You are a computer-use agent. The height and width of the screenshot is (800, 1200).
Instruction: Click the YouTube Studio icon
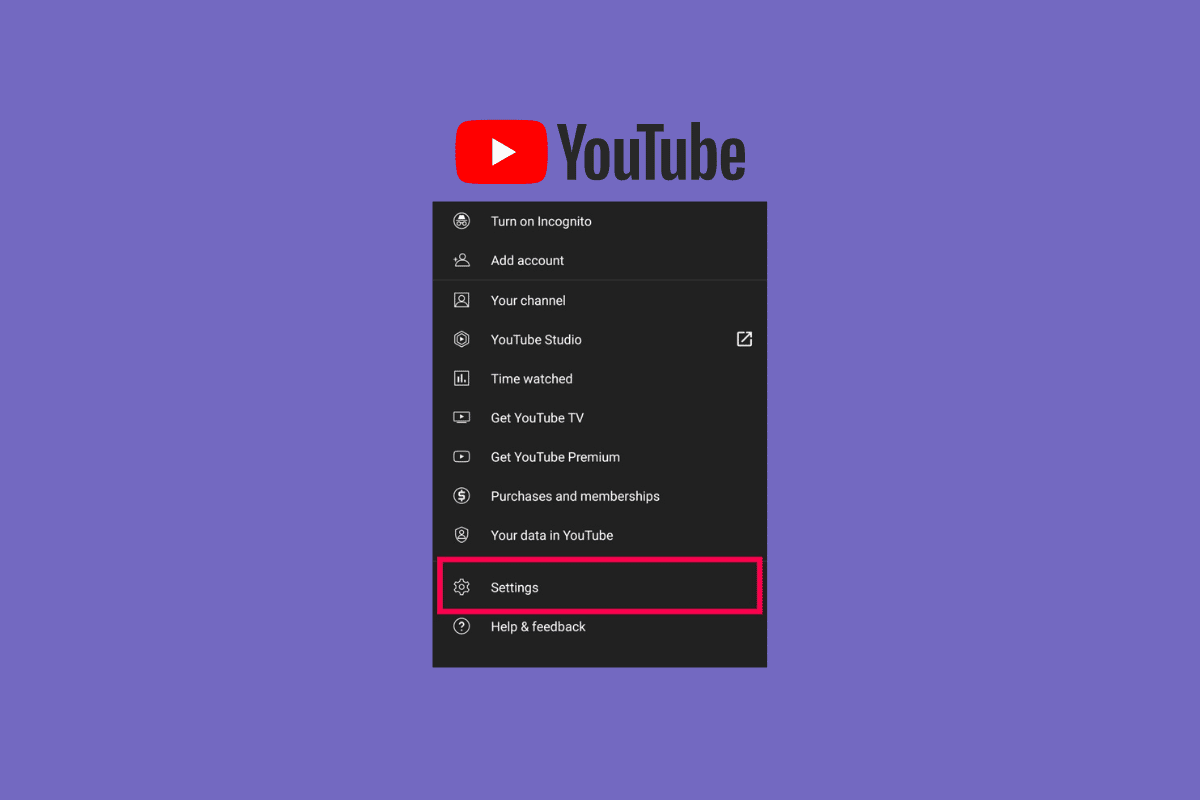click(x=461, y=339)
